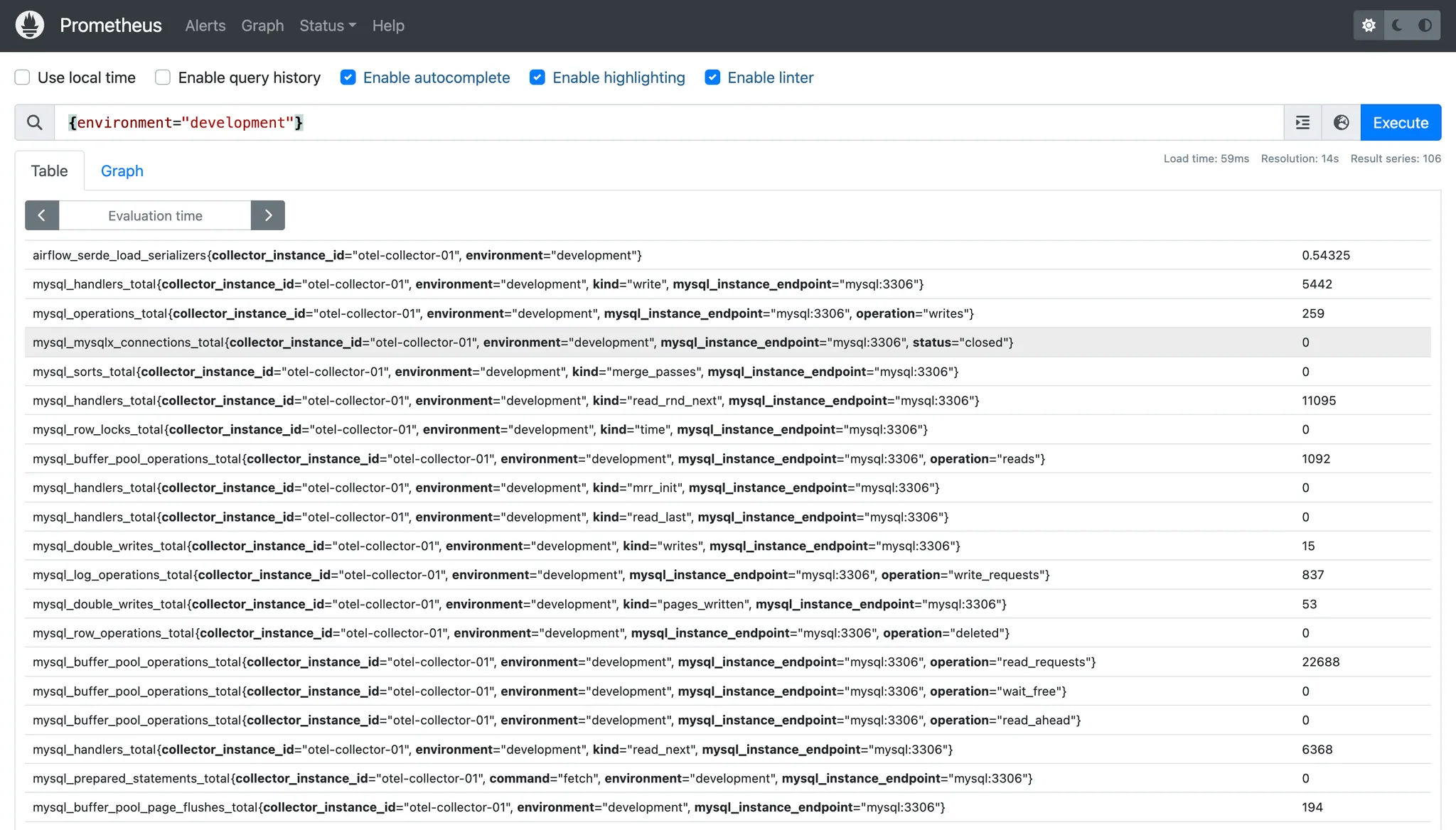The image size is (1456, 830).
Task: Click the value 22688
Action: coord(1321,662)
